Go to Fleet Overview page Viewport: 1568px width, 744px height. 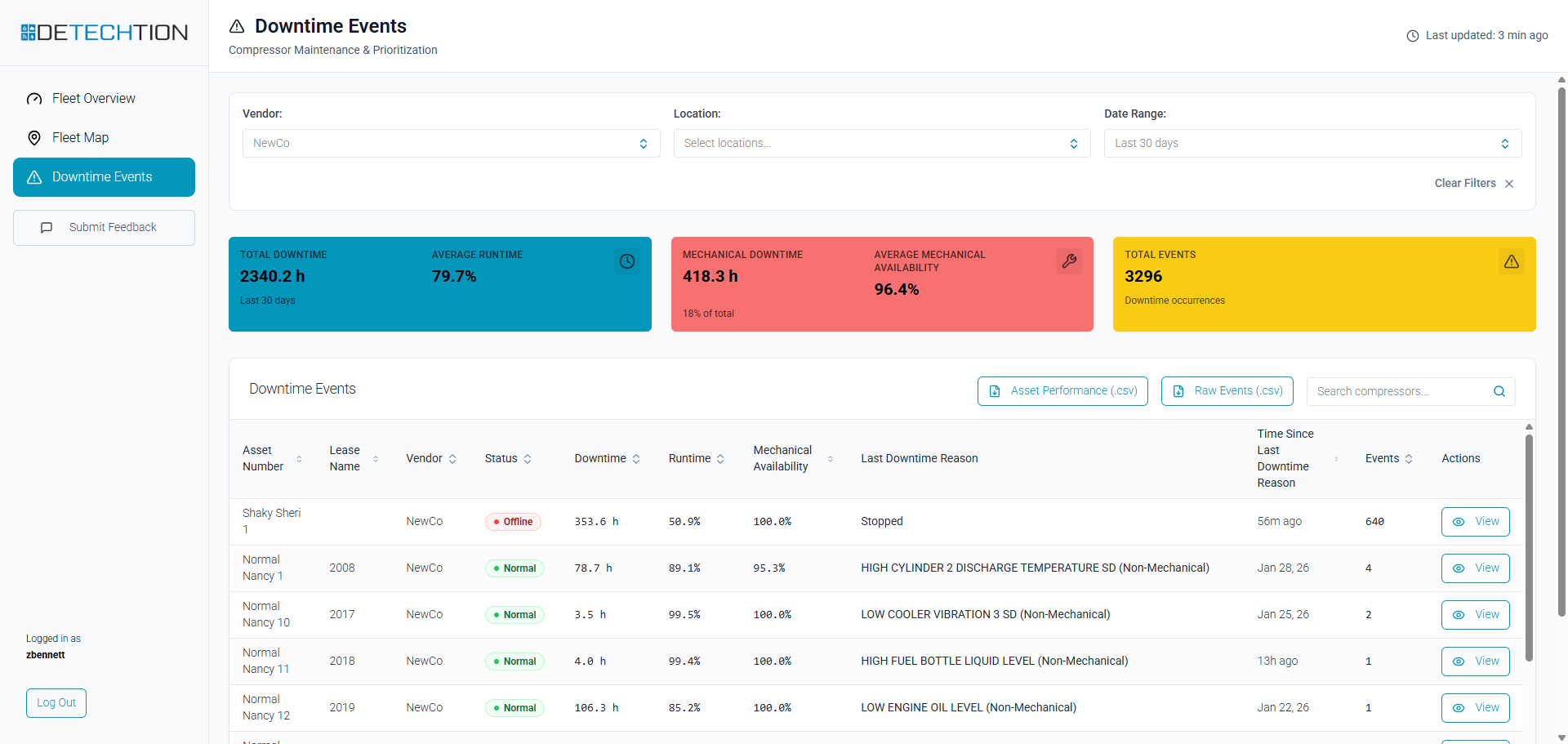pyautogui.click(x=94, y=99)
